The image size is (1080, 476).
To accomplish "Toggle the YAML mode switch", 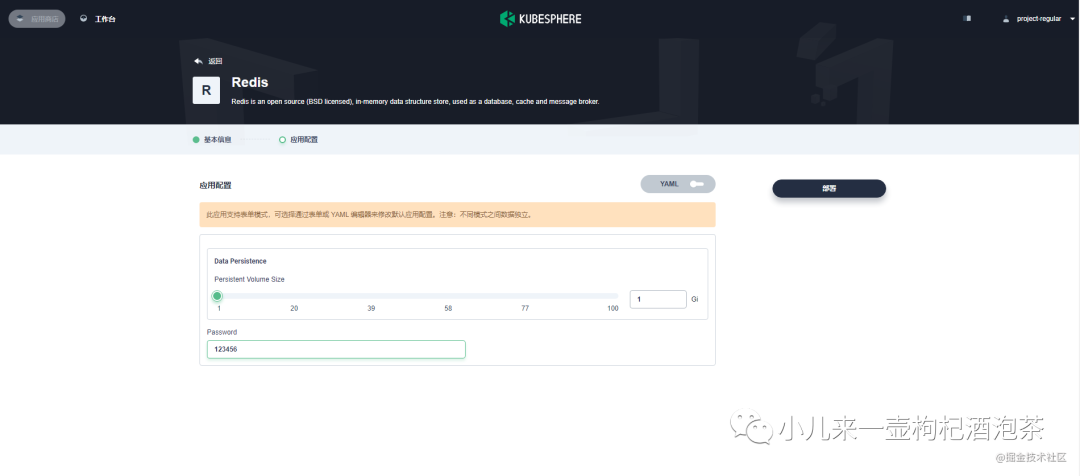I will pyautogui.click(x=678, y=184).
